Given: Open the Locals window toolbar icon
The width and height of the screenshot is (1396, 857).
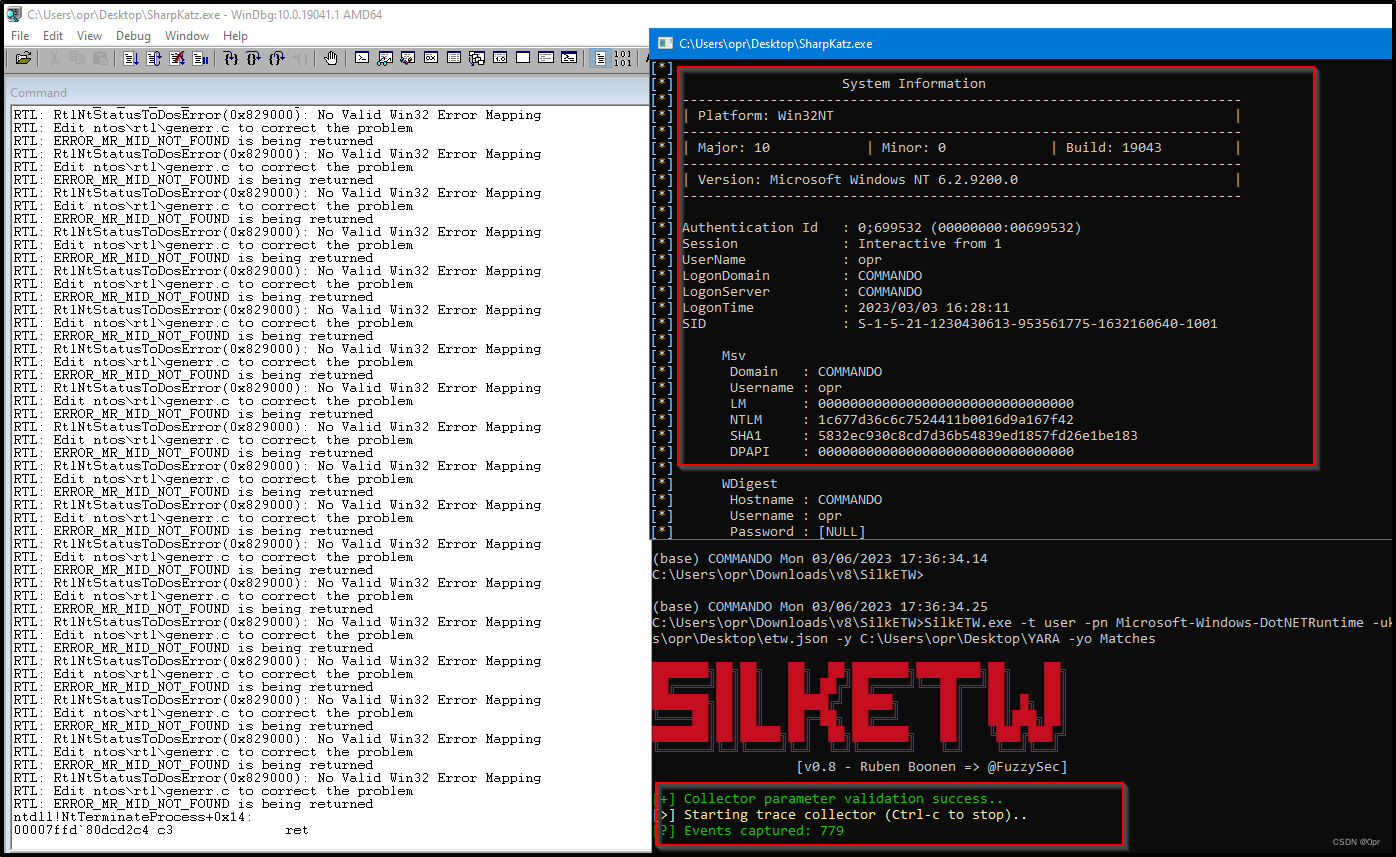Looking at the screenshot, I should tap(407, 58).
